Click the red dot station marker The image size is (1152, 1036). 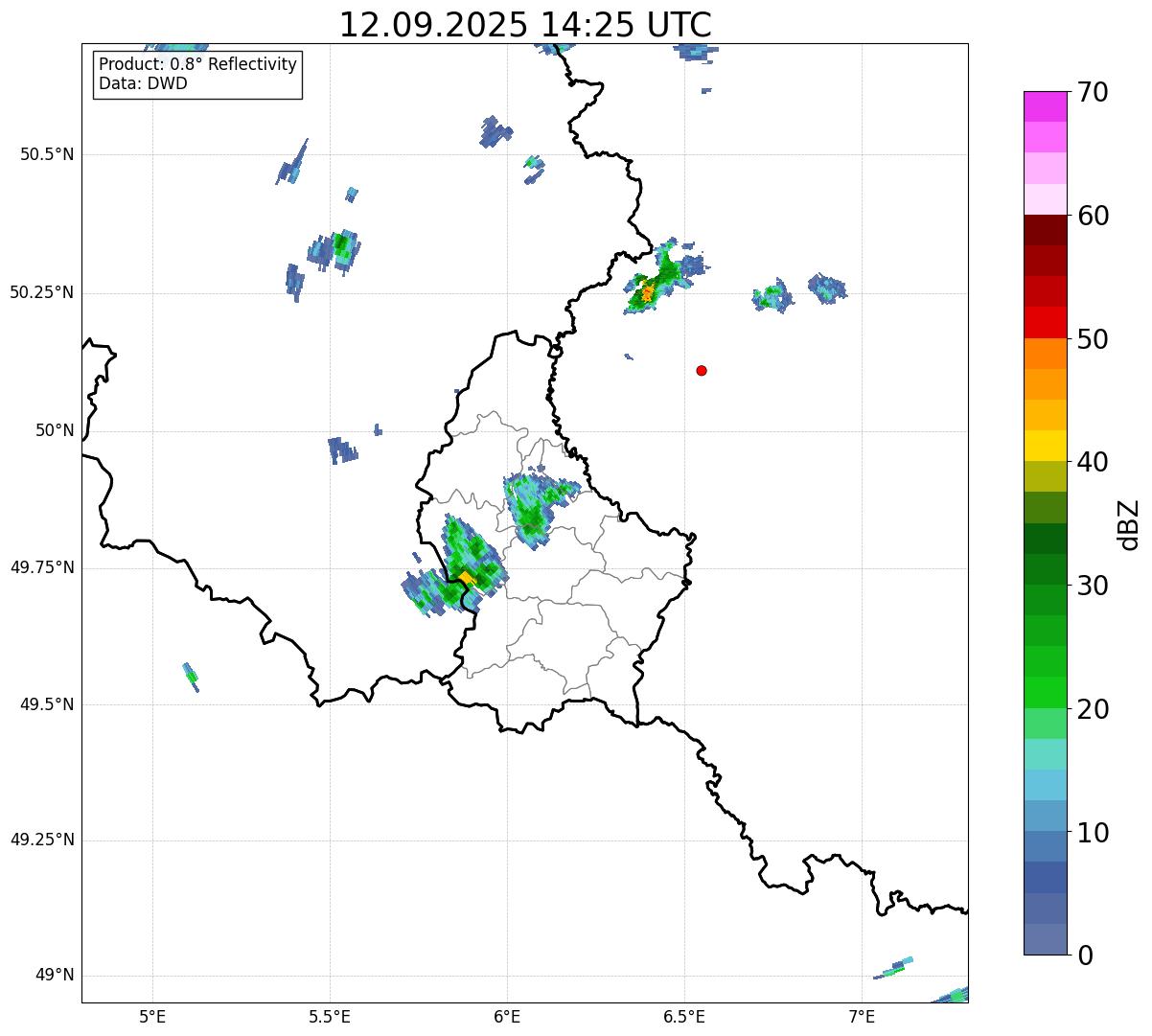point(702,370)
